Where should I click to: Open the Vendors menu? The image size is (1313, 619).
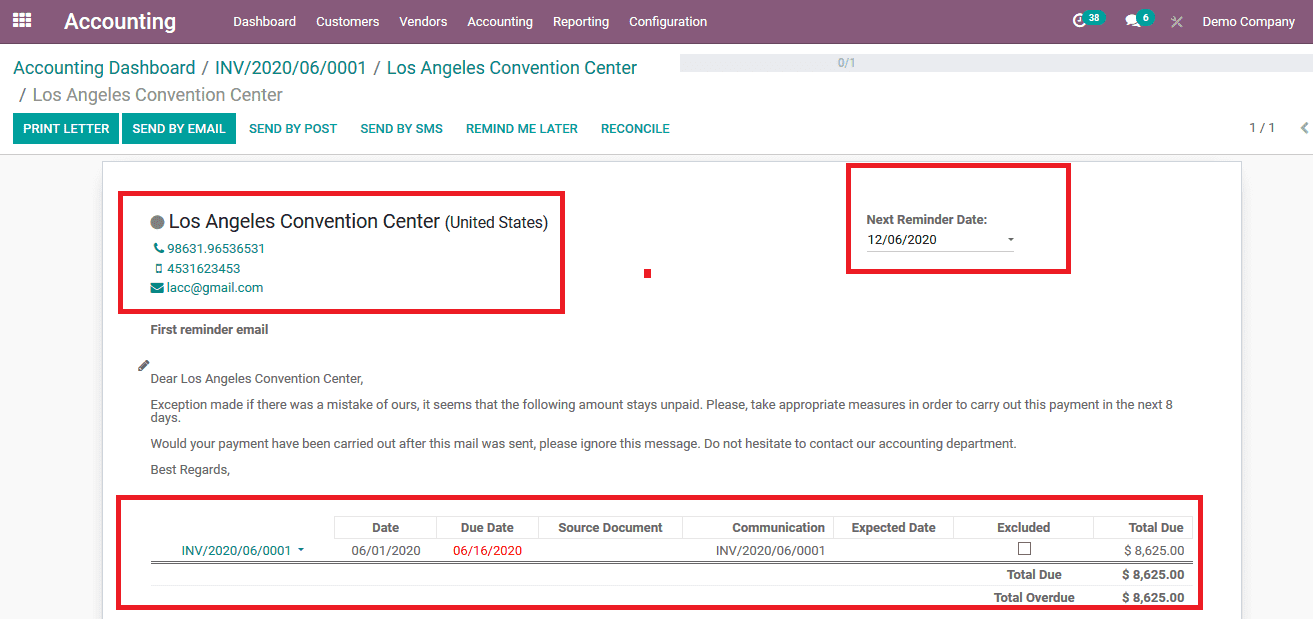(423, 21)
